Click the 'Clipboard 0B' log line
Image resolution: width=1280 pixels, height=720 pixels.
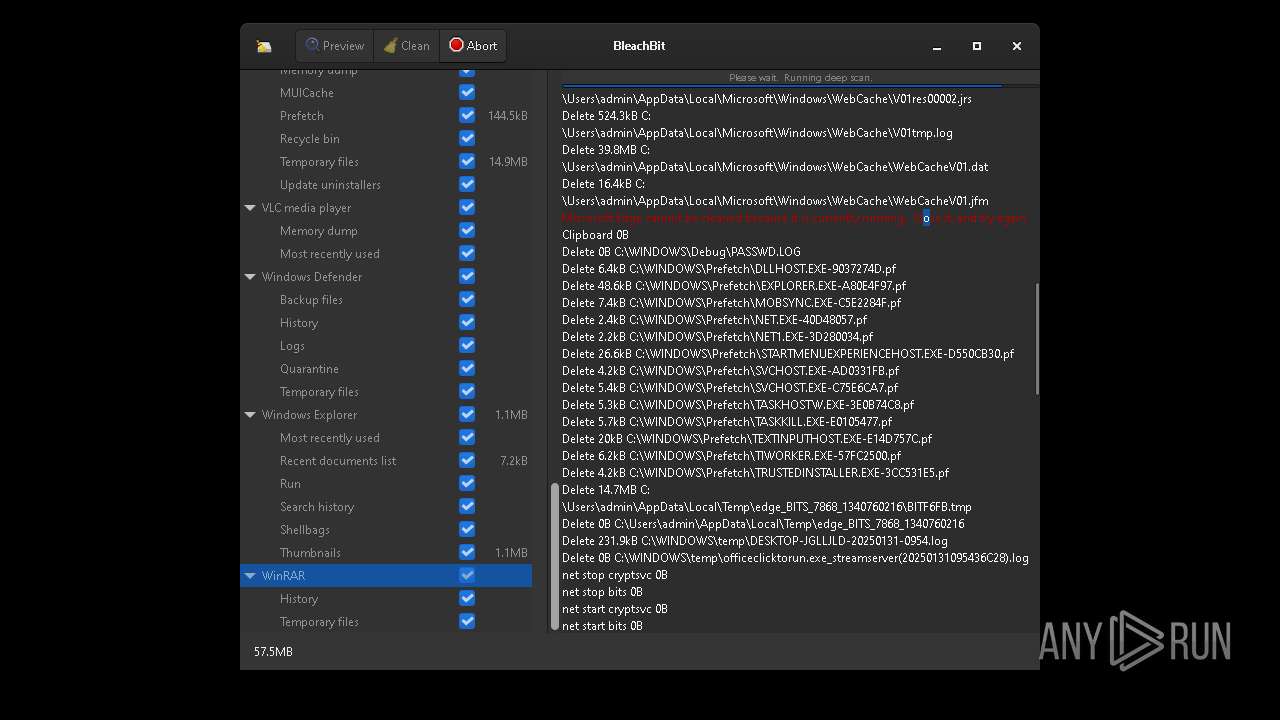coord(595,235)
